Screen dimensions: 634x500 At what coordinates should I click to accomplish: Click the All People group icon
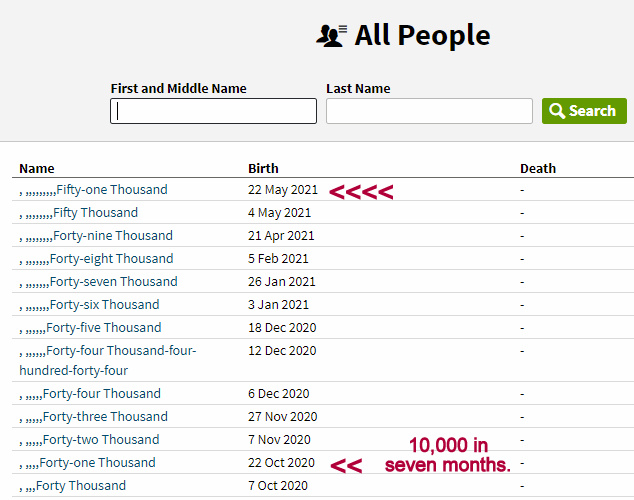(331, 36)
